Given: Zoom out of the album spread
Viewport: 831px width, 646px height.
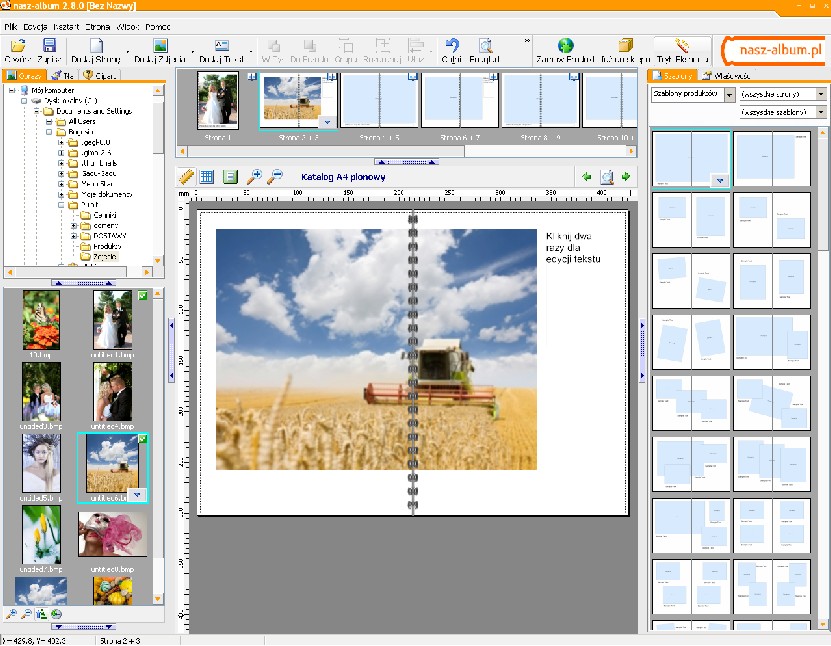Looking at the screenshot, I should point(275,176).
